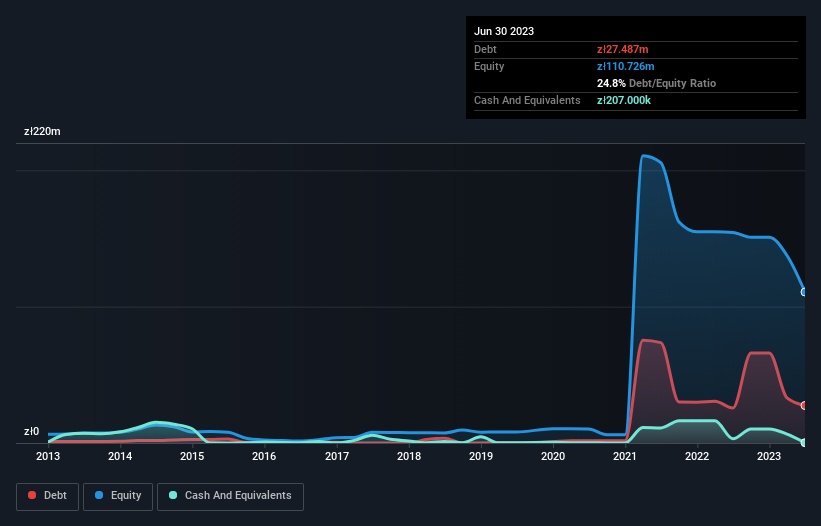Toggle Cash And Equivalents legend button
Screen dimensions: 821x526
click(x=230, y=497)
